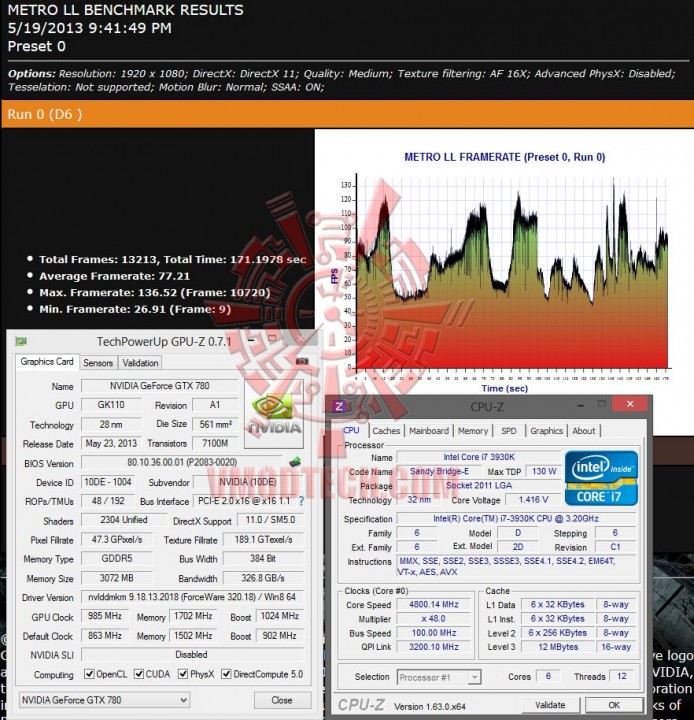Close the CPU-Z window with red X
The width and height of the screenshot is (694, 720).
point(630,404)
